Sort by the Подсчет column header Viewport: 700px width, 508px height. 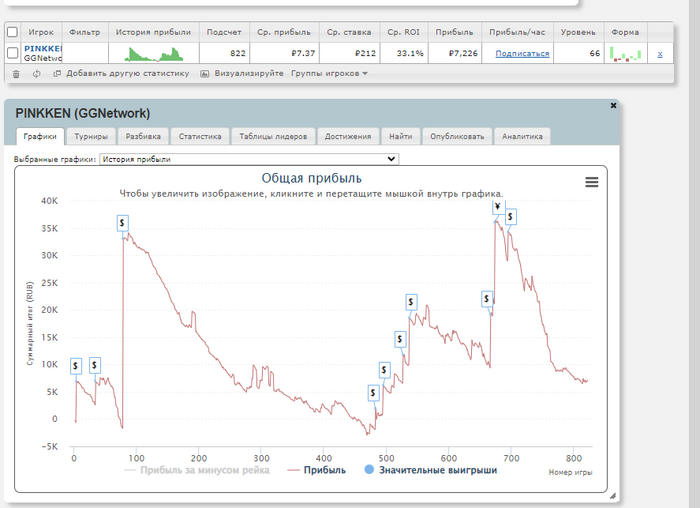(224, 32)
